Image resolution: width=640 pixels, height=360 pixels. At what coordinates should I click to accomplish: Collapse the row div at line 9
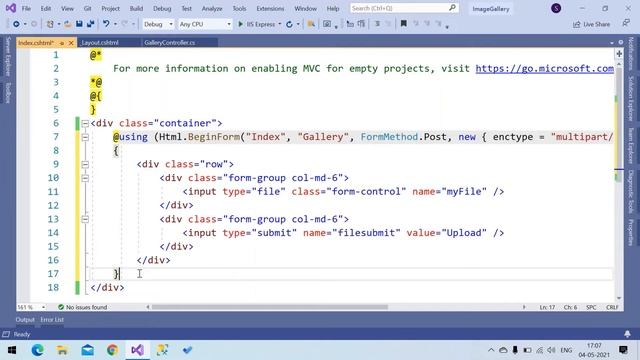point(85,164)
